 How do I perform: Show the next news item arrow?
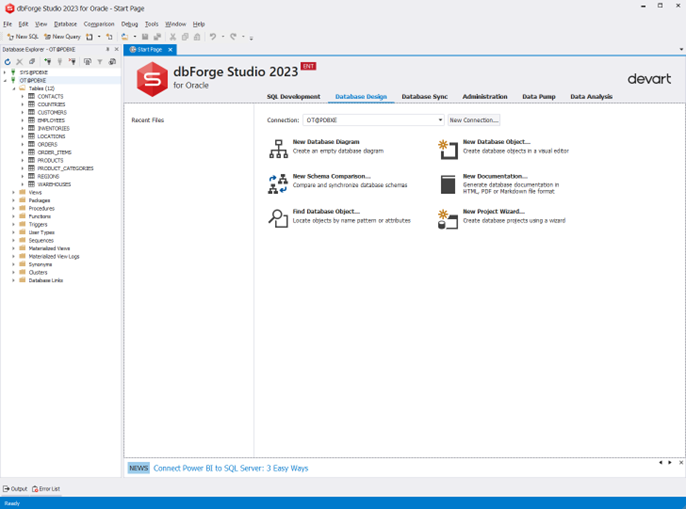pos(670,463)
